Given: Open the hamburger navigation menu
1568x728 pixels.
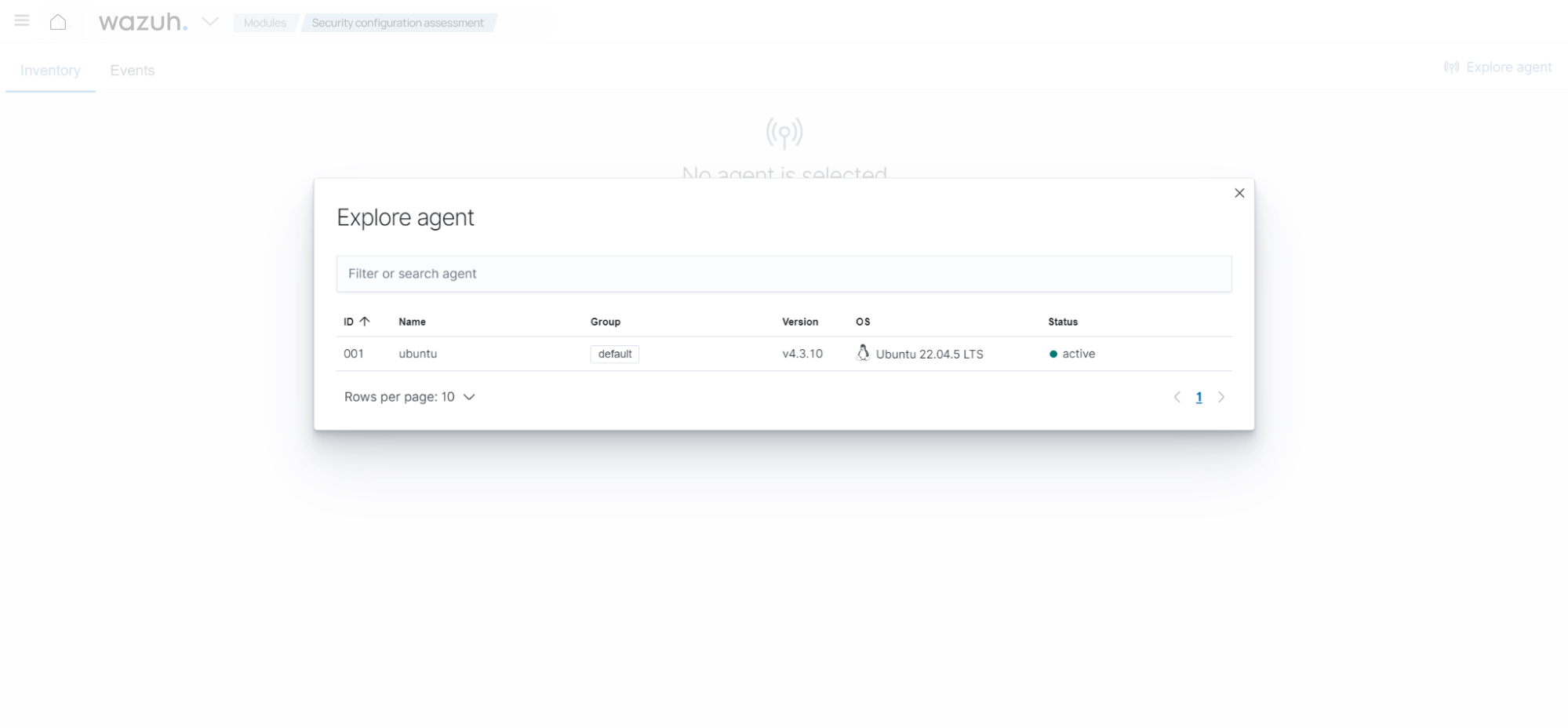Looking at the screenshot, I should tap(22, 21).
